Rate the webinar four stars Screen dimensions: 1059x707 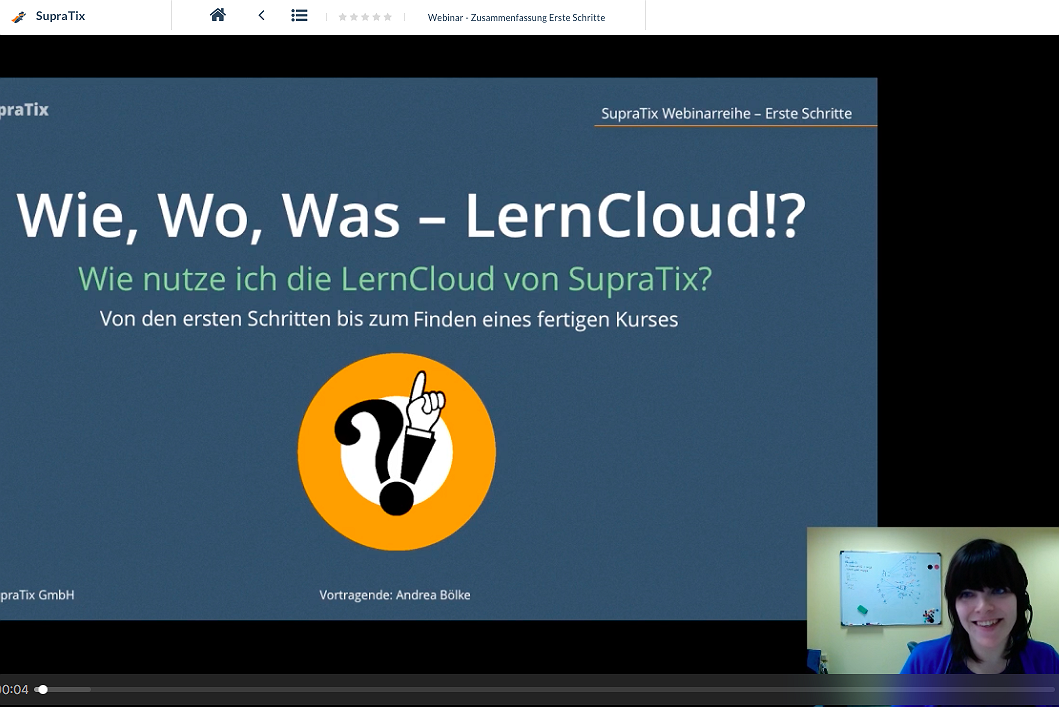[376, 17]
